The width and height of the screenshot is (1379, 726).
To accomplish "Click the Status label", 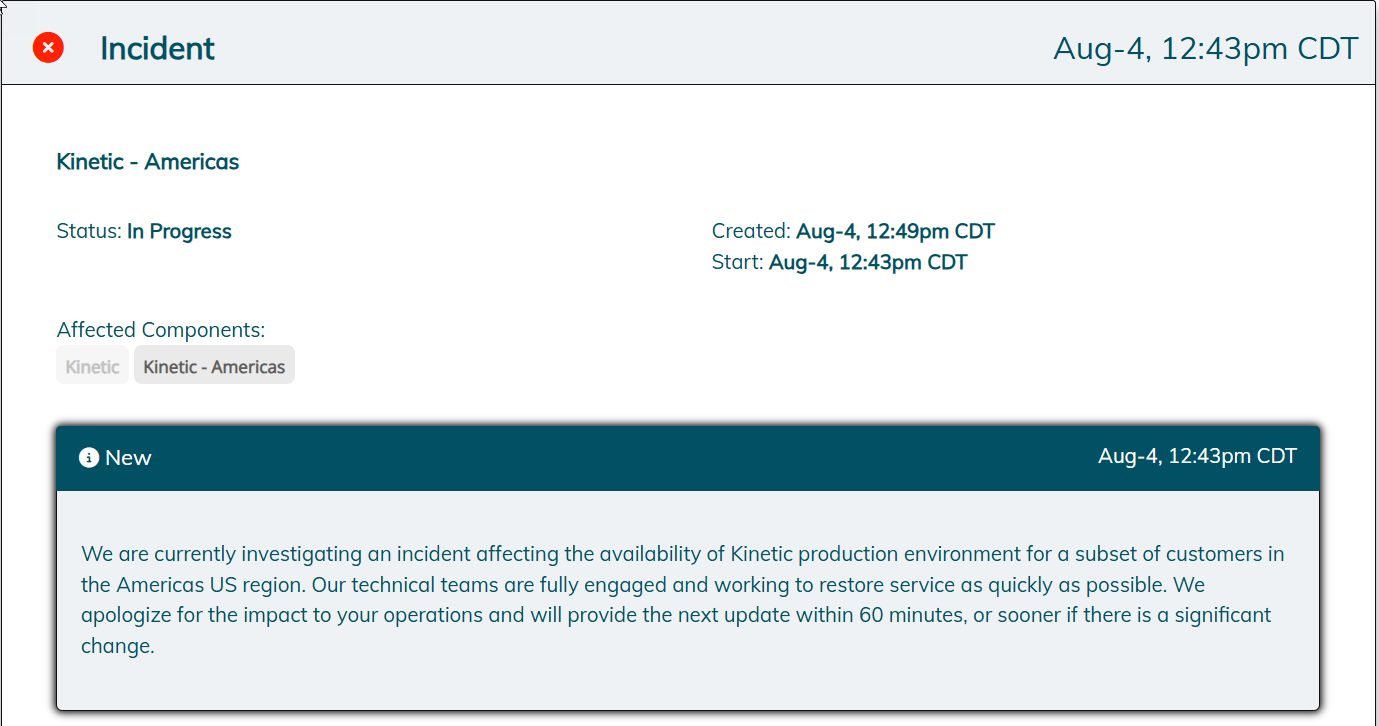I will pos(89,231).
